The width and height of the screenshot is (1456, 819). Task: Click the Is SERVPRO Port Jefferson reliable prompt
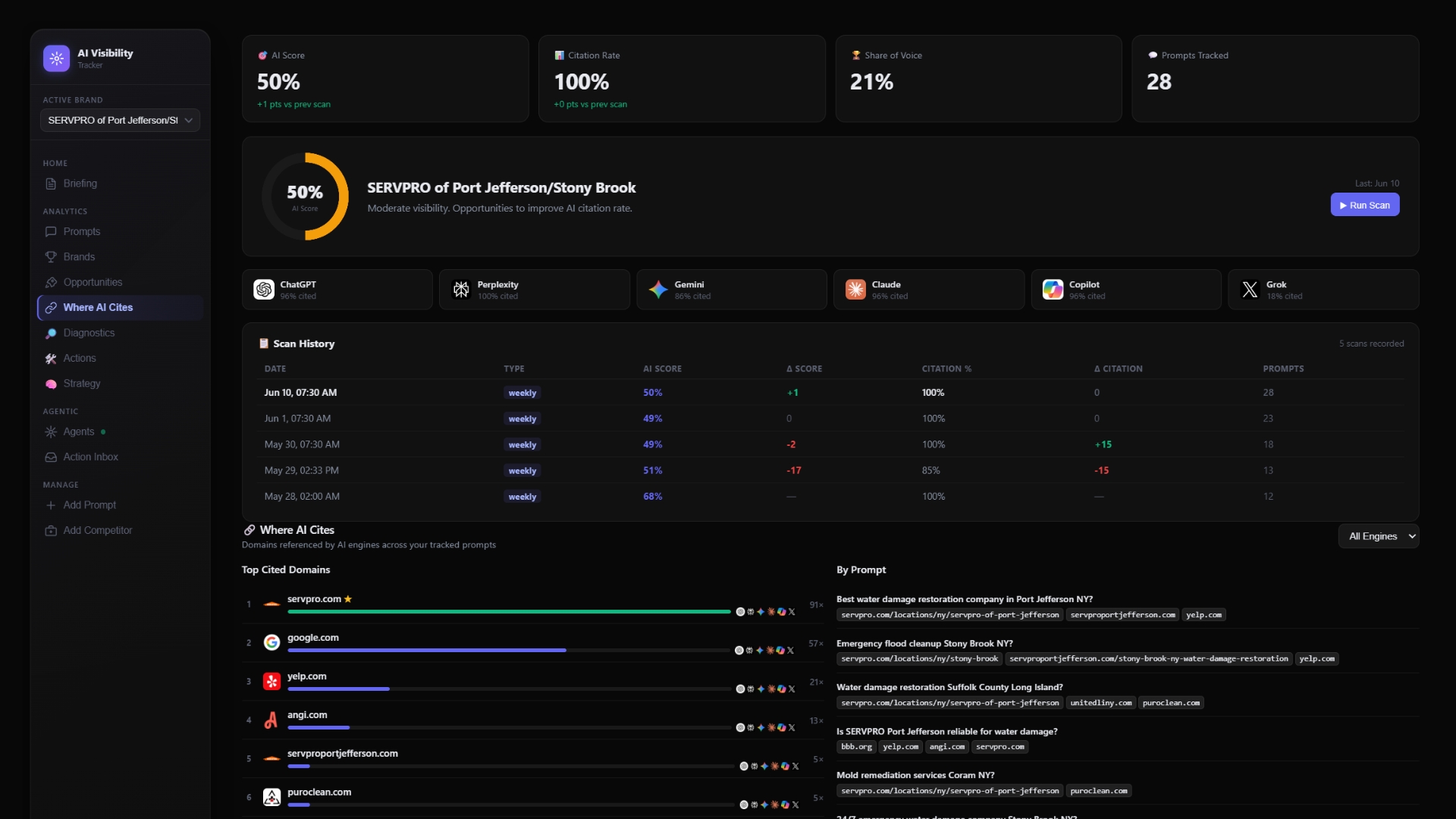coord(946,732)
